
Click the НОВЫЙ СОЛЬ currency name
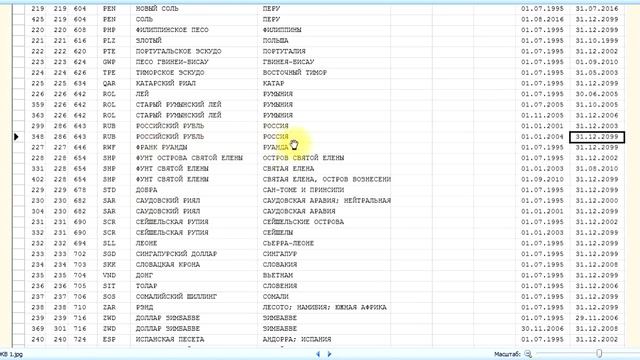[x=157, y=9]
